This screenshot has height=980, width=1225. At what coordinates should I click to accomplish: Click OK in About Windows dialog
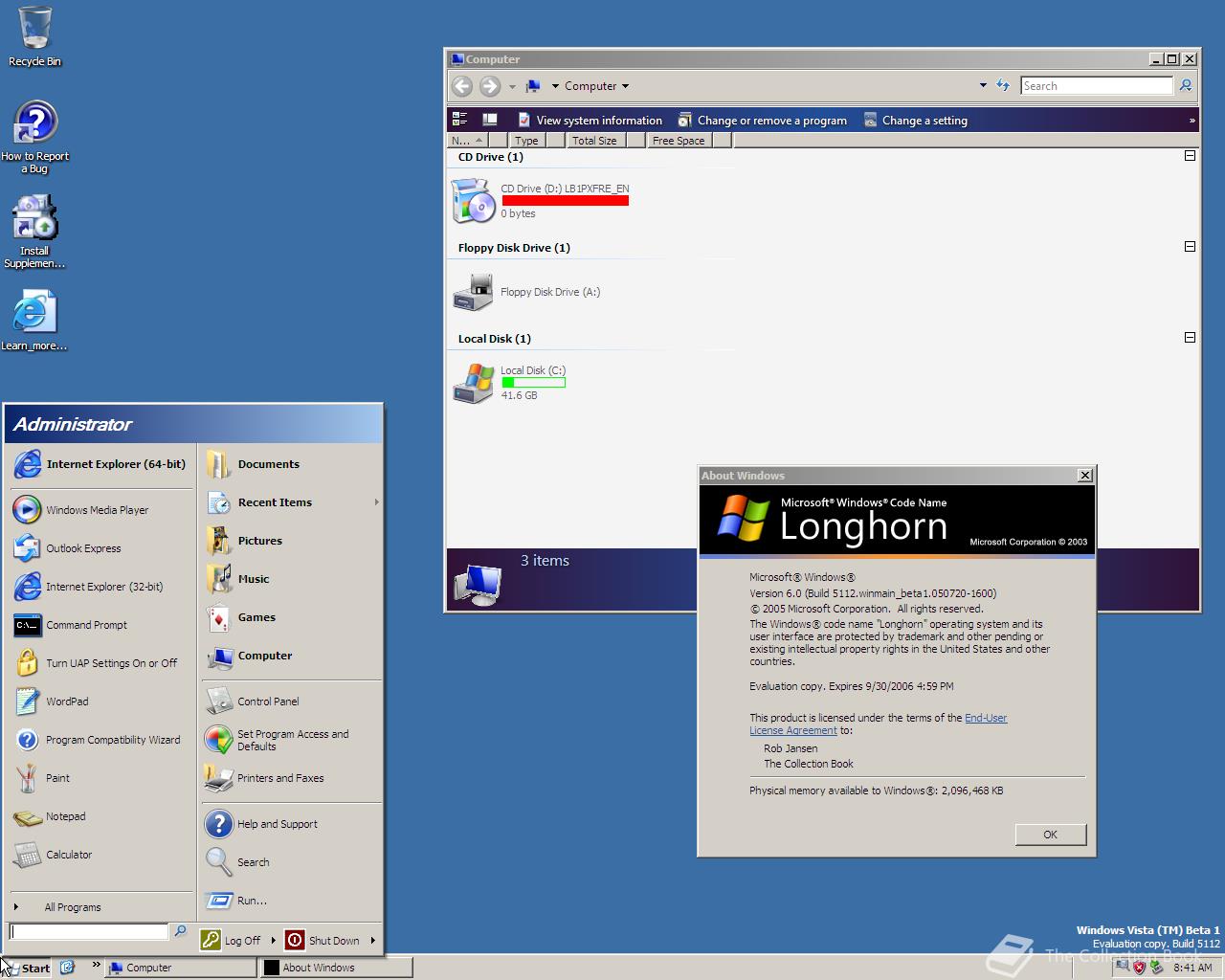pyautogui.click(x=1050, y=835)
